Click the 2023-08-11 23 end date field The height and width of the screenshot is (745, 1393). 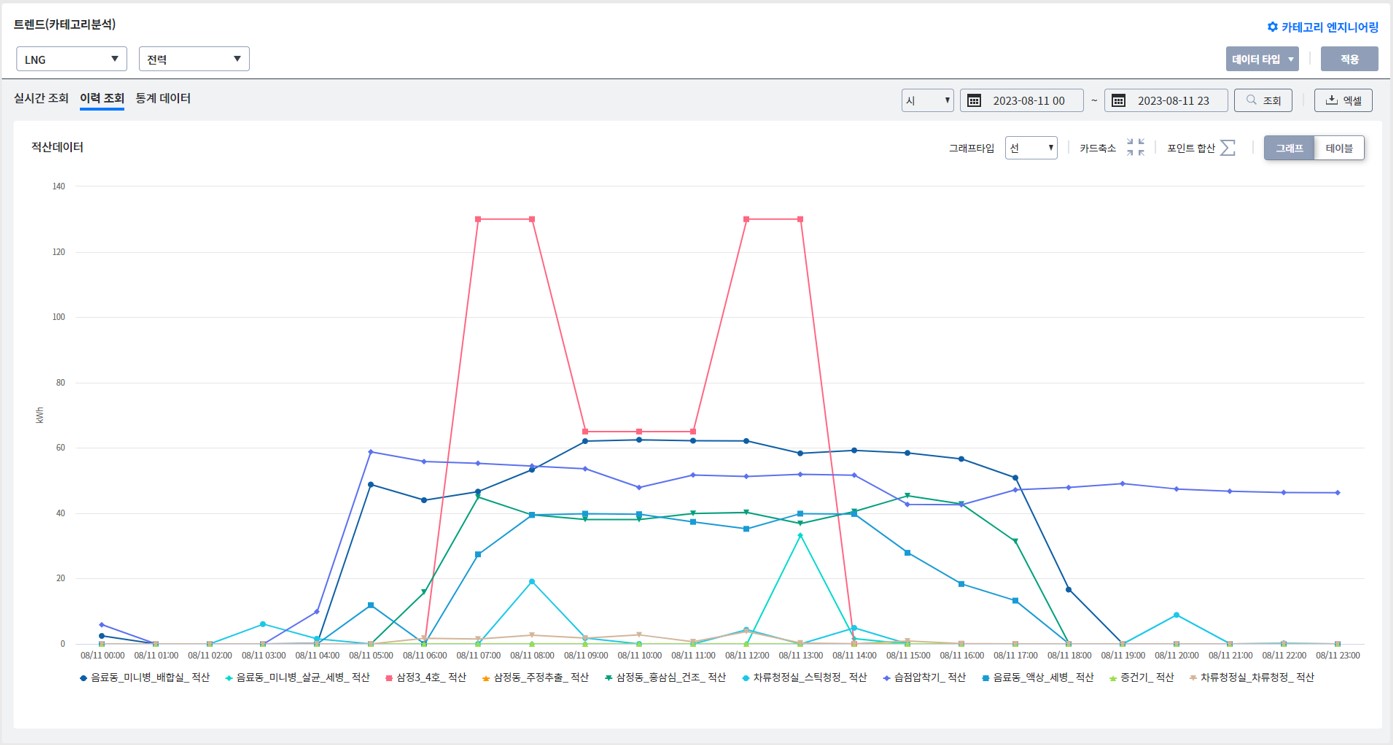1175,100
